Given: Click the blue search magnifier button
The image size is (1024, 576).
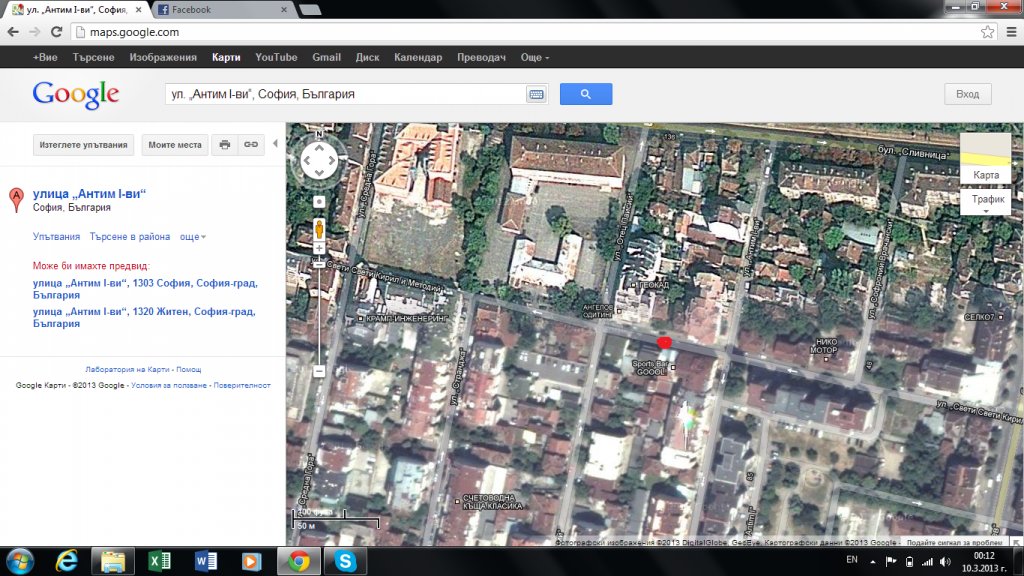Looking at the screenshot, I should [x=585, y=94].
